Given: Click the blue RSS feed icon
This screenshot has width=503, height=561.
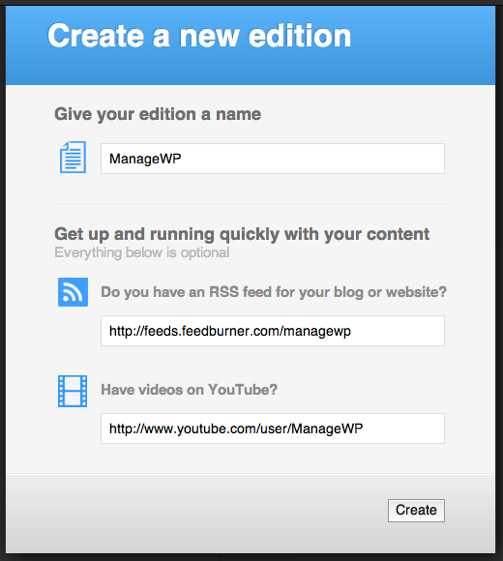Looking at the screenshot, I should point(73,292).
